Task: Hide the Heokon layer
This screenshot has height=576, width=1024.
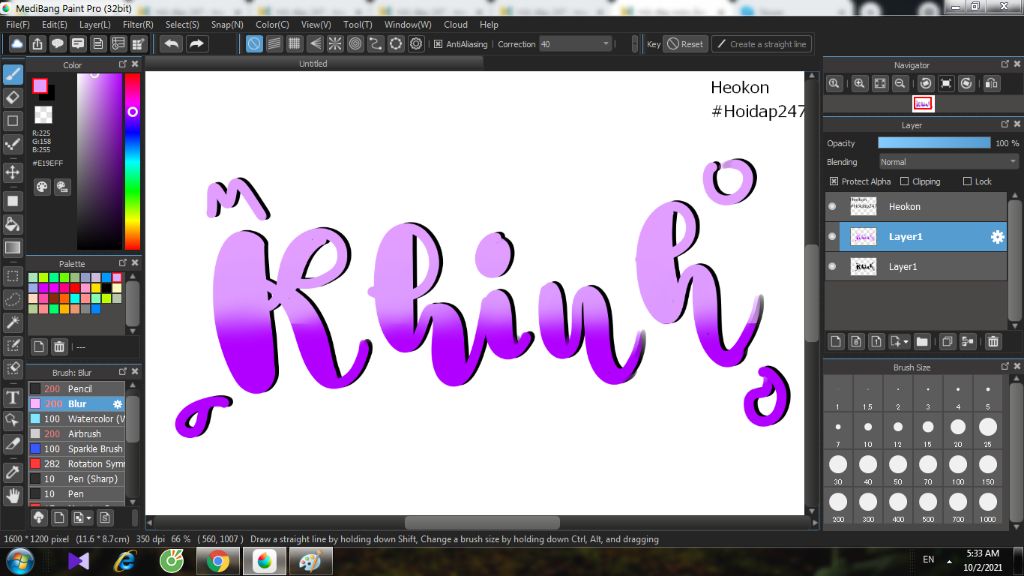Action: (x=832, y=206)
